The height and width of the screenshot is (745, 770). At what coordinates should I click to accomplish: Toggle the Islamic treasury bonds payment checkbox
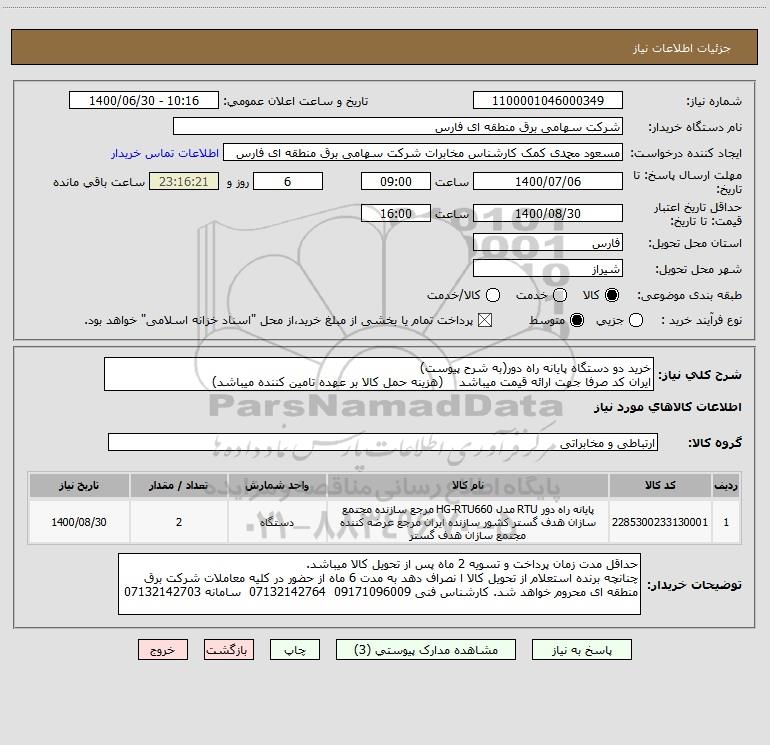tap(485, 320)
